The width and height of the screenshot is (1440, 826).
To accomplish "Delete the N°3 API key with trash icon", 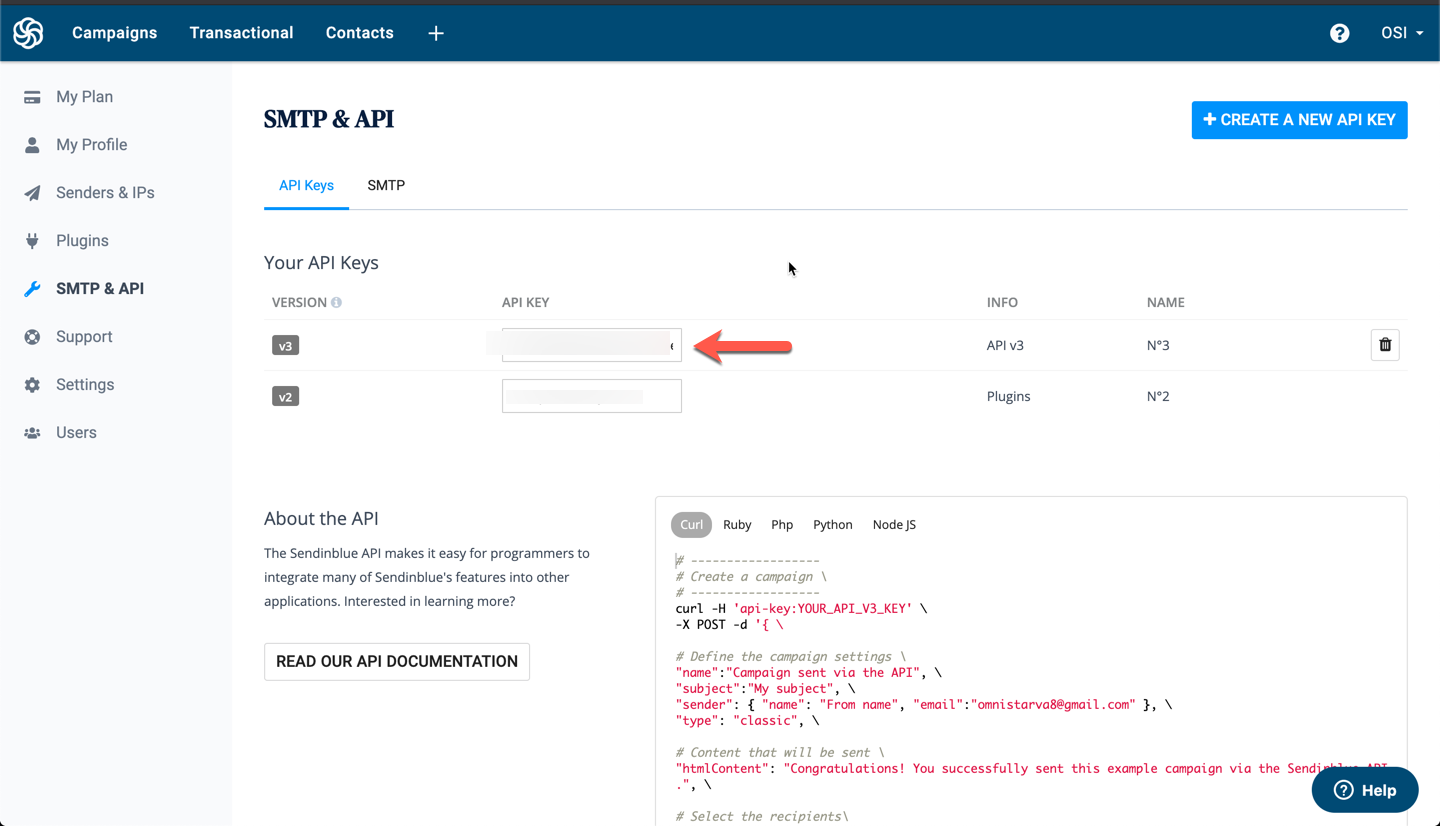I will (x=1385, y=345).
